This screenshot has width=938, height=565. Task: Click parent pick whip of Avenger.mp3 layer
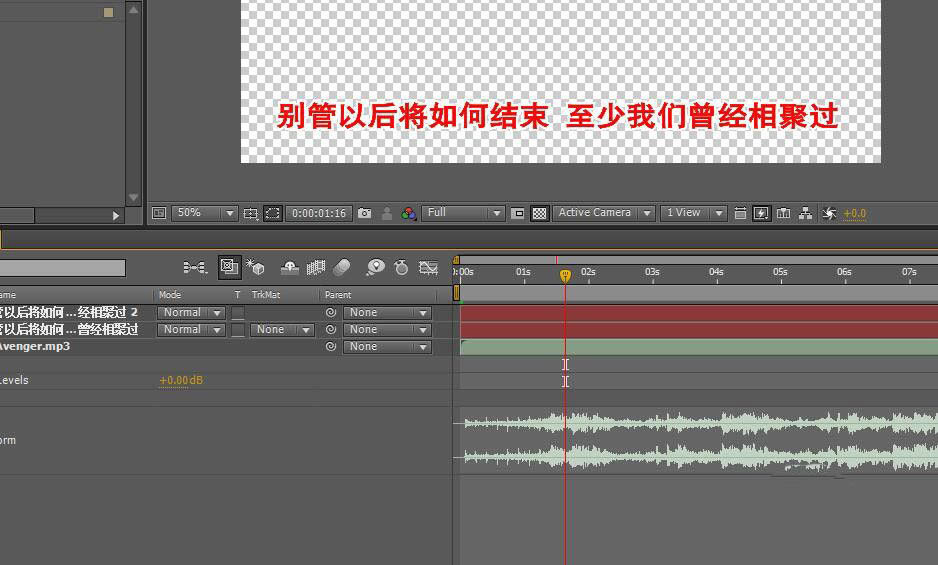point(331,347)
